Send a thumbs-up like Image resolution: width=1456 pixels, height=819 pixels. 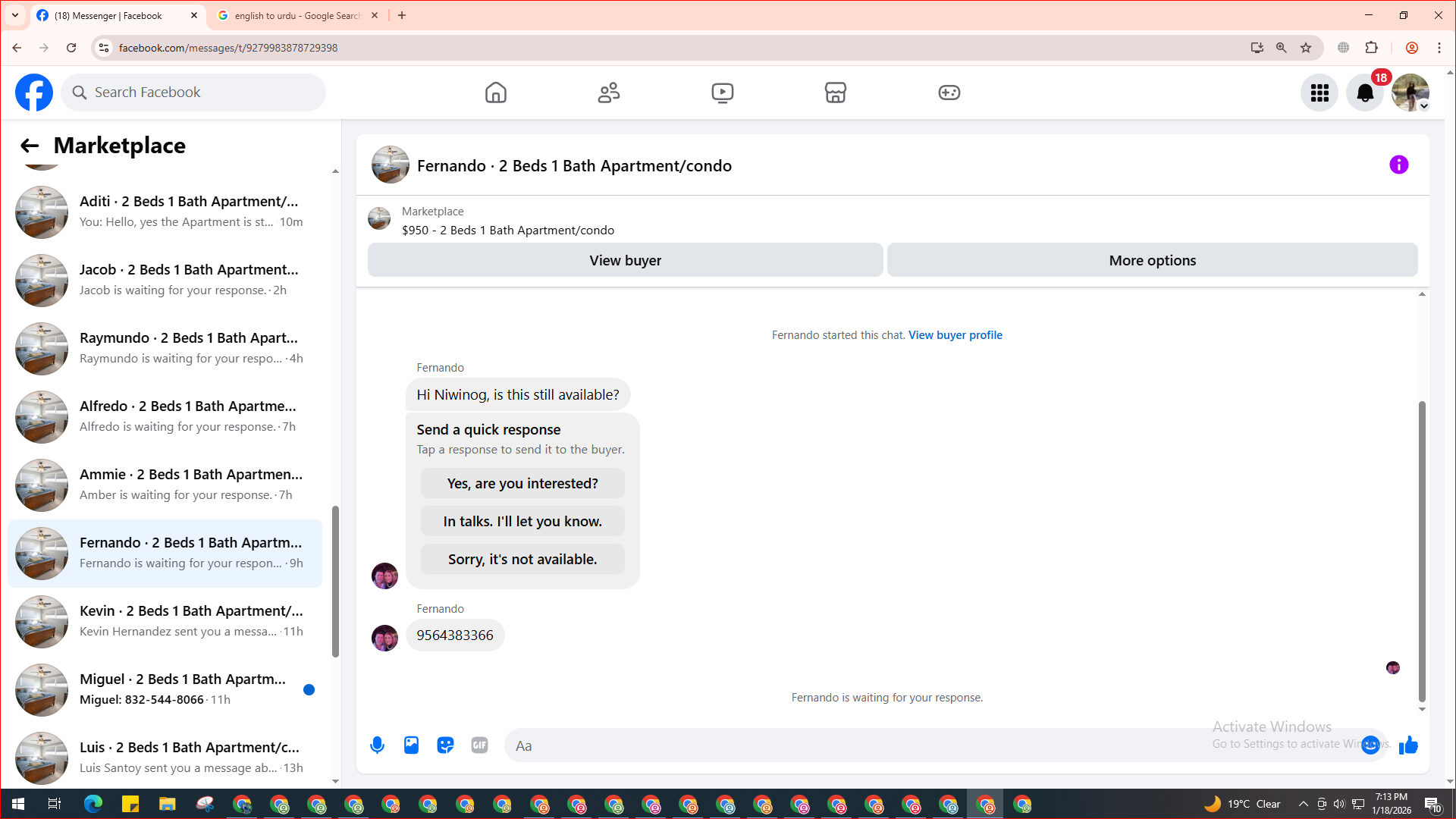pos(1408,745)
